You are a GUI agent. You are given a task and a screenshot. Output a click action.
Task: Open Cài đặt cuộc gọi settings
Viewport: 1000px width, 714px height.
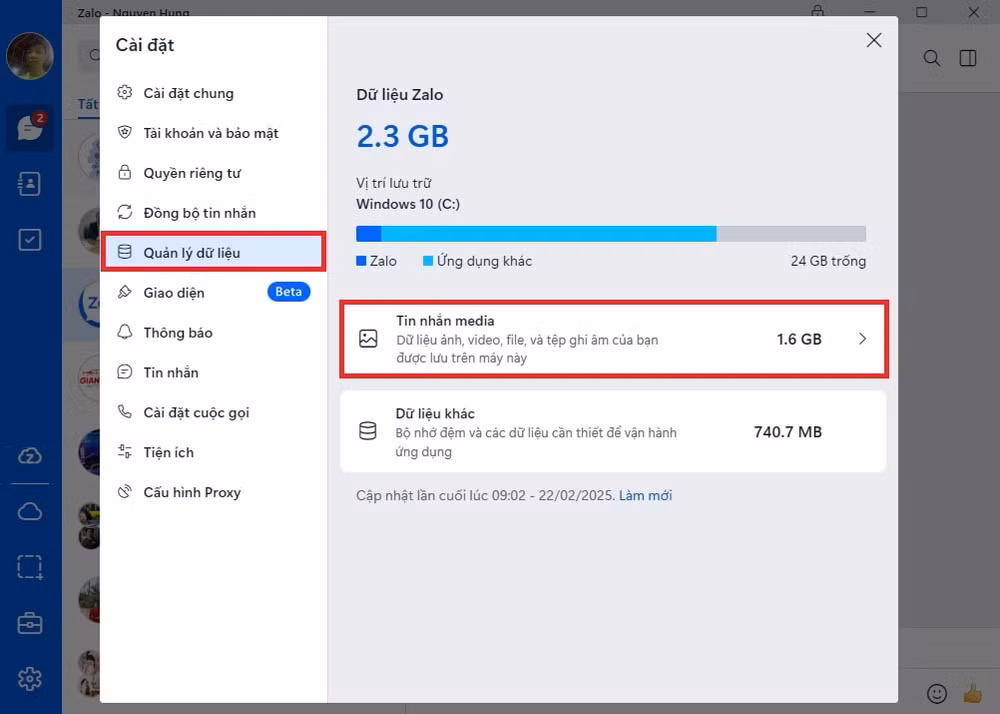[213, 412]
